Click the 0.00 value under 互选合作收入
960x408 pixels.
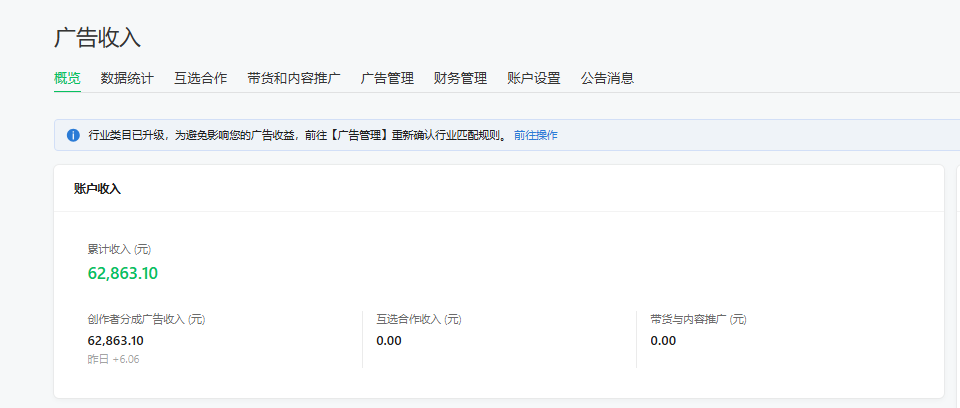point(389,341)
